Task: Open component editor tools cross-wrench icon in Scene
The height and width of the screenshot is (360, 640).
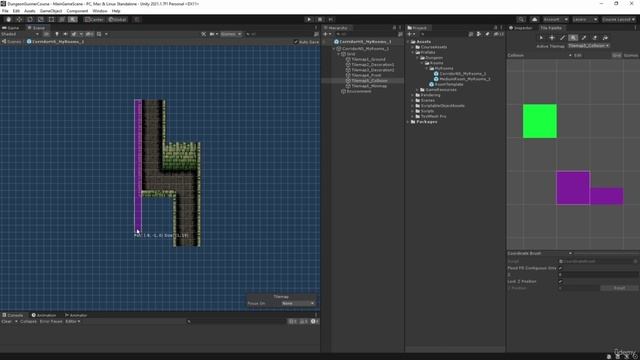Action: coord(204,34)
